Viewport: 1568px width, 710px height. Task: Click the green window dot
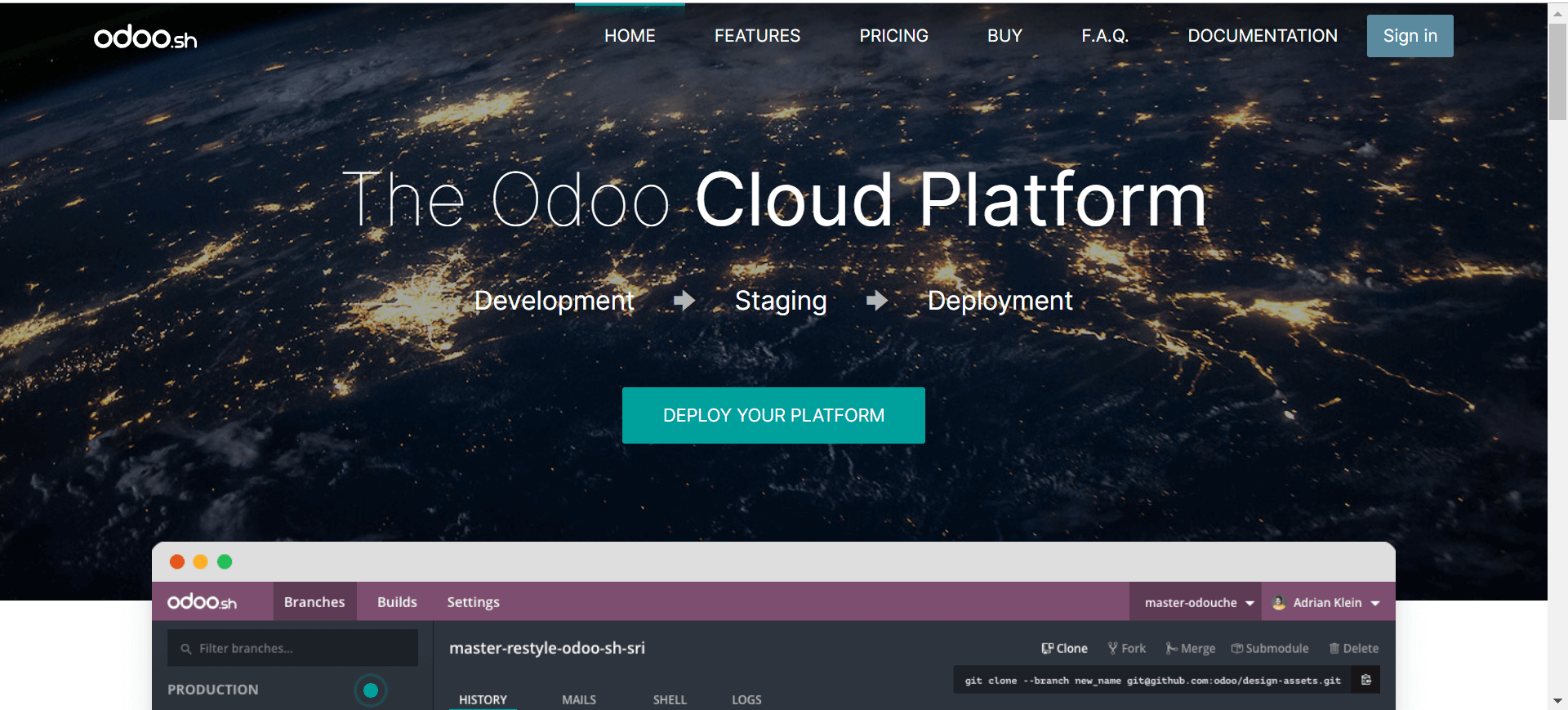tap(225, 561)
